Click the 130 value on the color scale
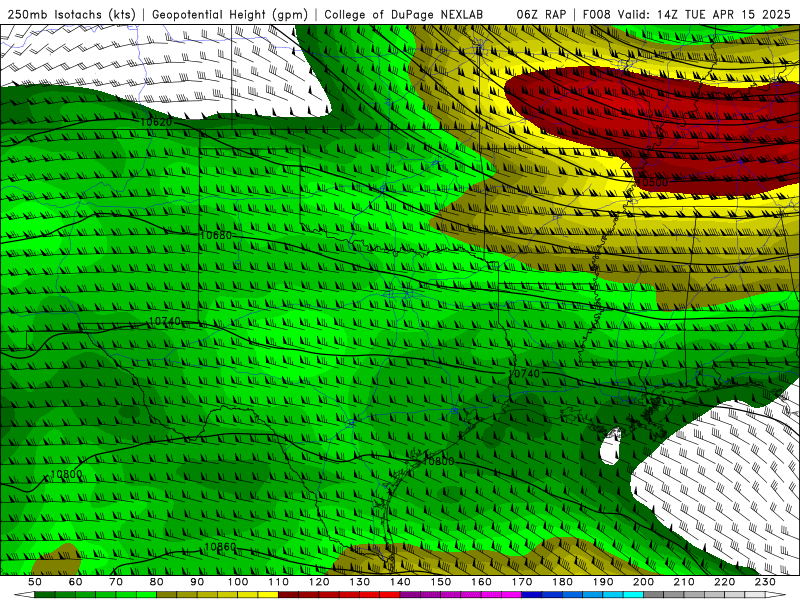Screen dimensions: 800x600 pos(360,582)
